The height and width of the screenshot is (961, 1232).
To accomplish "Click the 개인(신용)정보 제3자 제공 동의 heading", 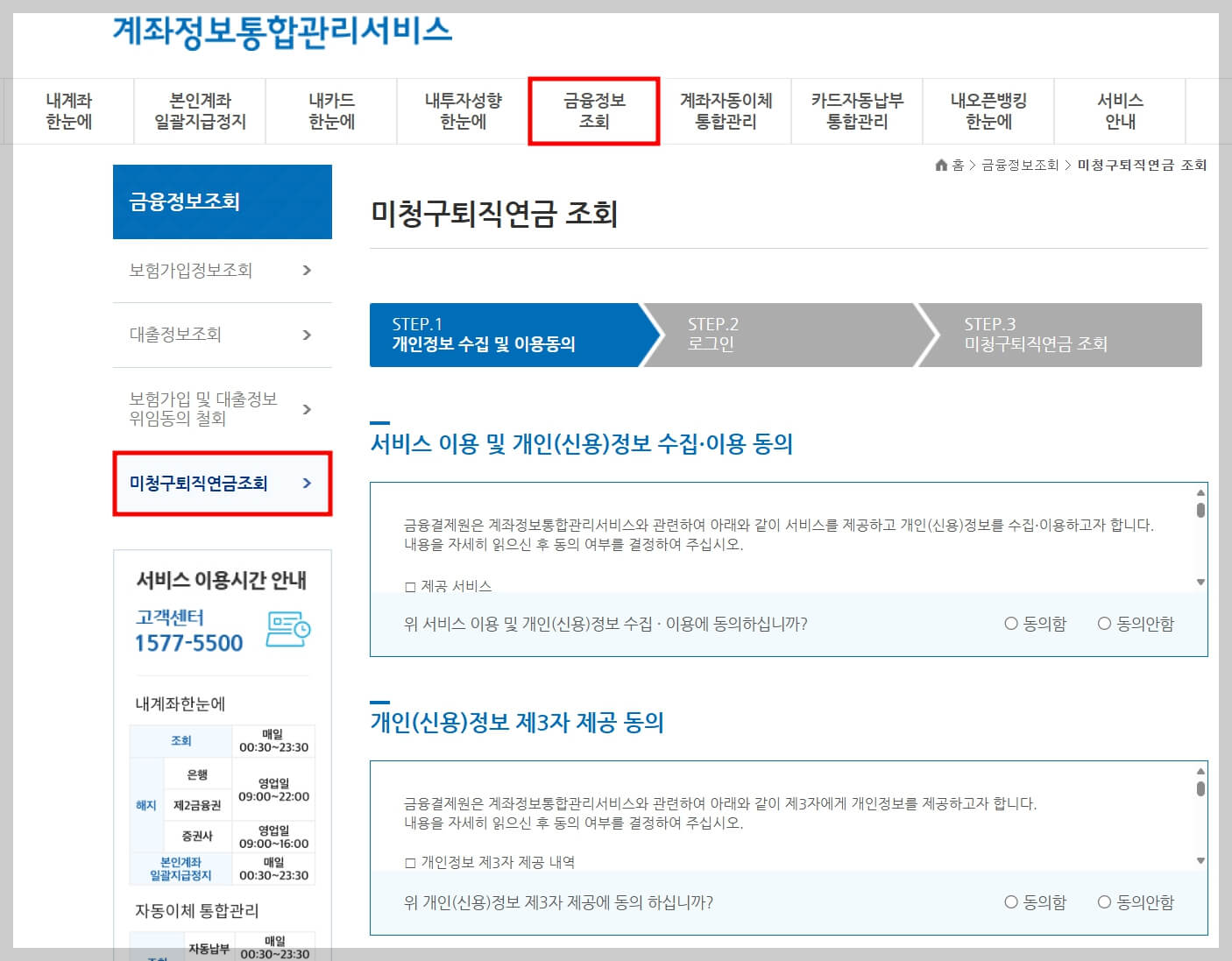I will (x=517, y=723).
